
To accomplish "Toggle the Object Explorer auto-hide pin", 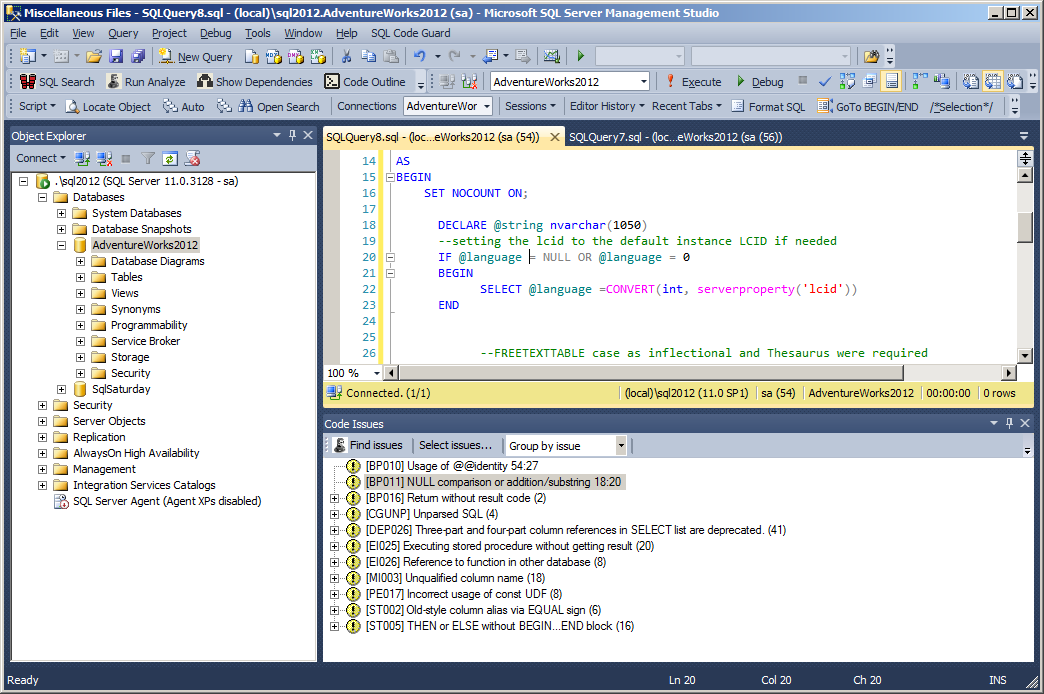I will click(292, 135).
